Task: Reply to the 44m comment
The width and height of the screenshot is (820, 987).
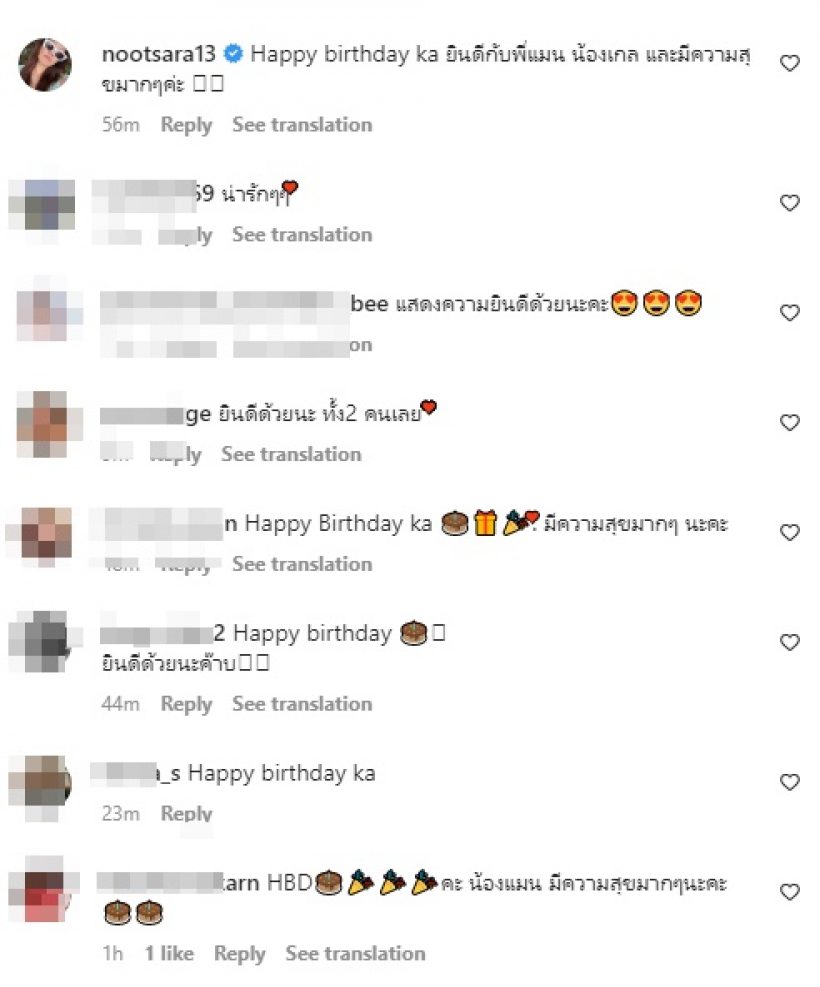Action: [186, 704]
